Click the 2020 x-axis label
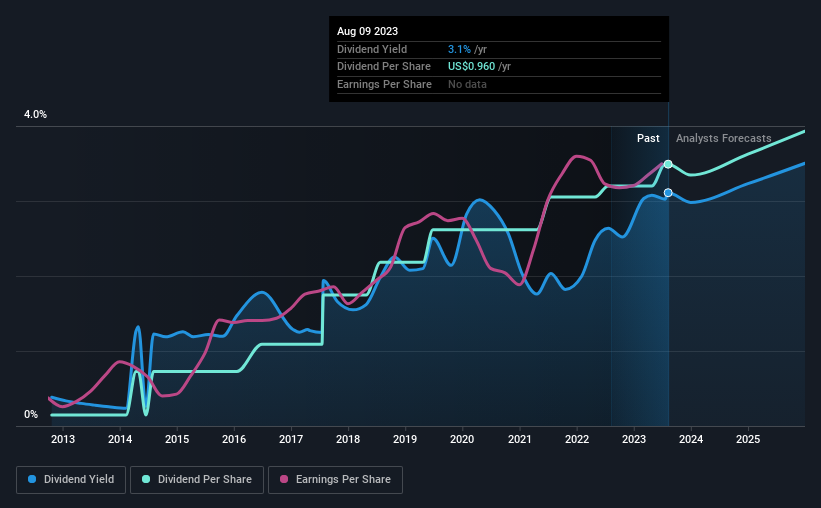The image size is (821, 508). [462, 439]
